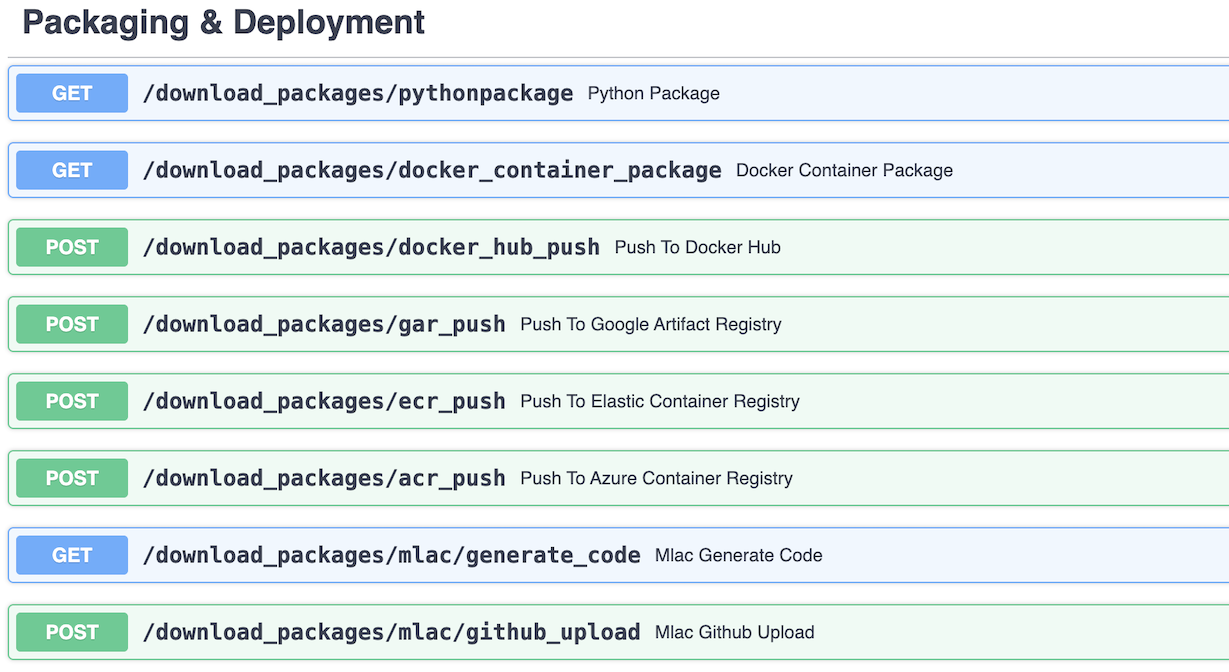1229x672 pixels.
Task: Expand the /download_packages/ecr_push path
Action: (324, 402)
